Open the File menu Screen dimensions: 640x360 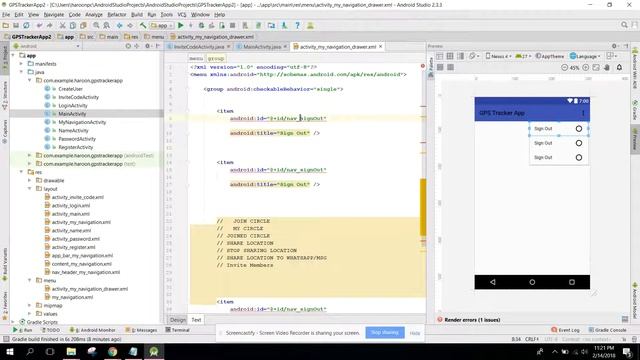point(6,15)
